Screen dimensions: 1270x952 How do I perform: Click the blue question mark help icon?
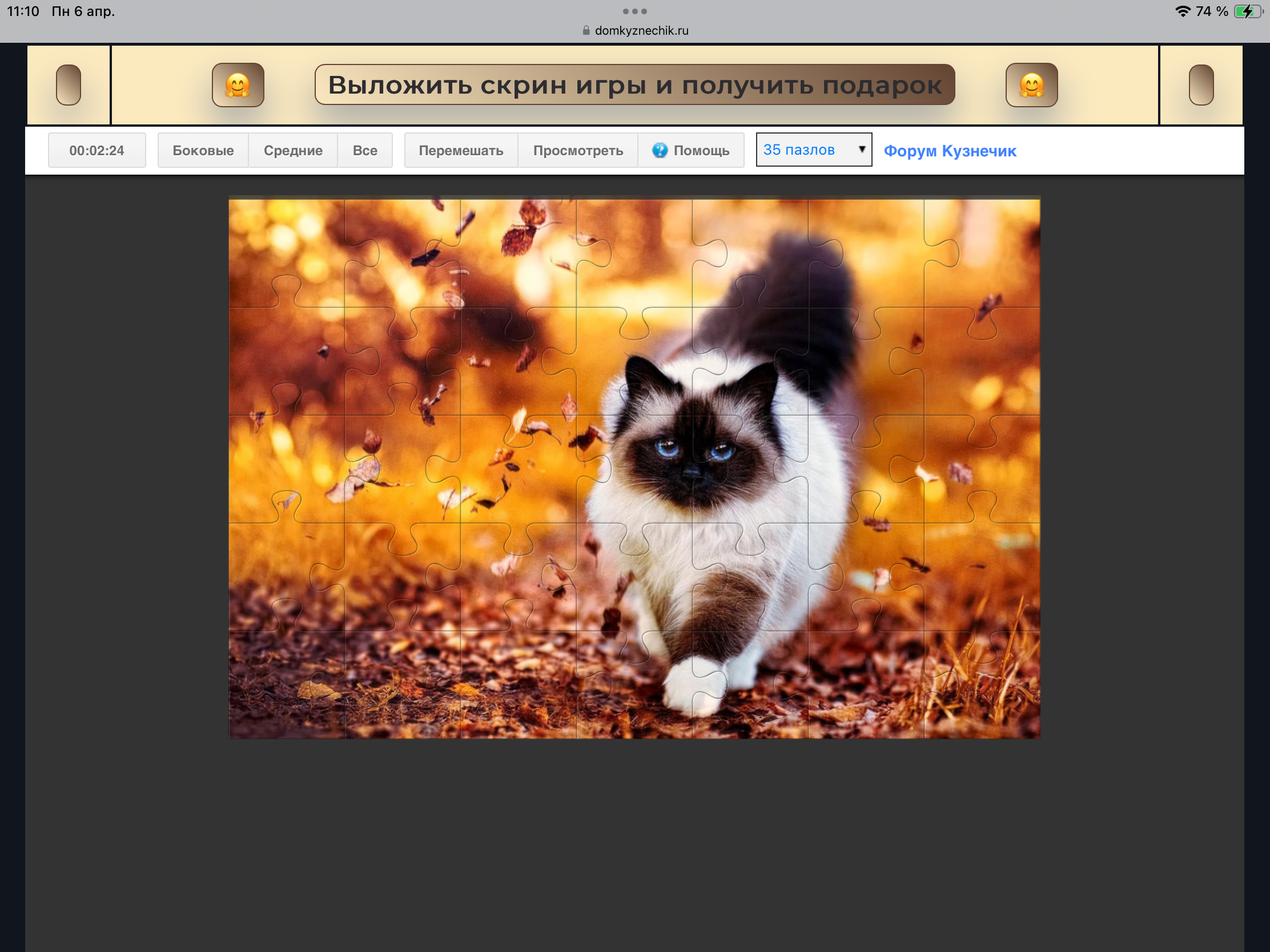pyautogui.click(x=660, y=150)
